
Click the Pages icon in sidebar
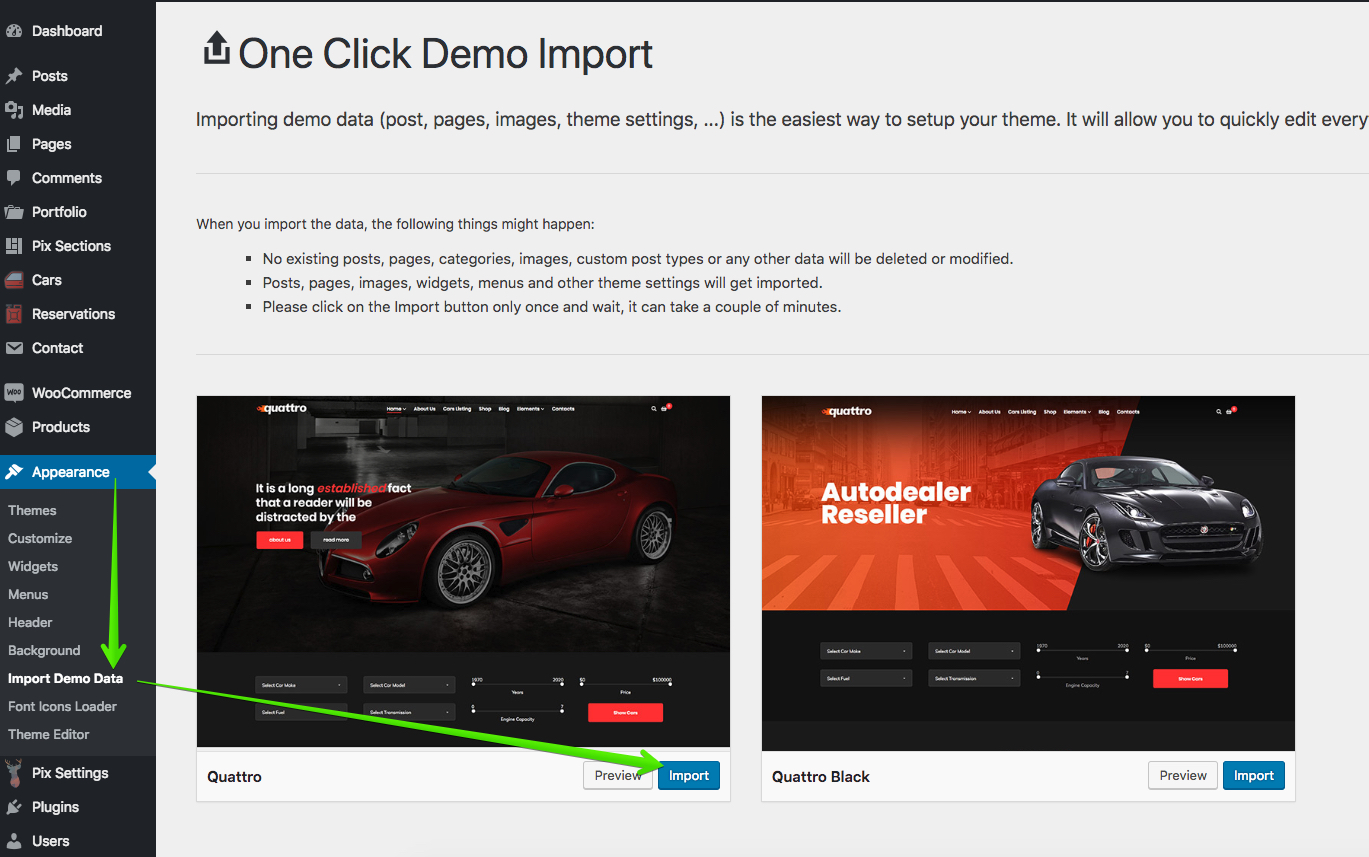[14, 144]
